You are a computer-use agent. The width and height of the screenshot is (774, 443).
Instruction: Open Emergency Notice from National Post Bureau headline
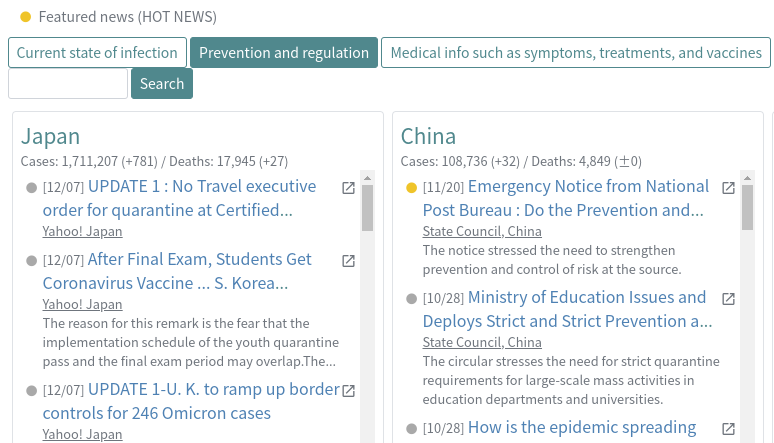click(x=566, y=198)
